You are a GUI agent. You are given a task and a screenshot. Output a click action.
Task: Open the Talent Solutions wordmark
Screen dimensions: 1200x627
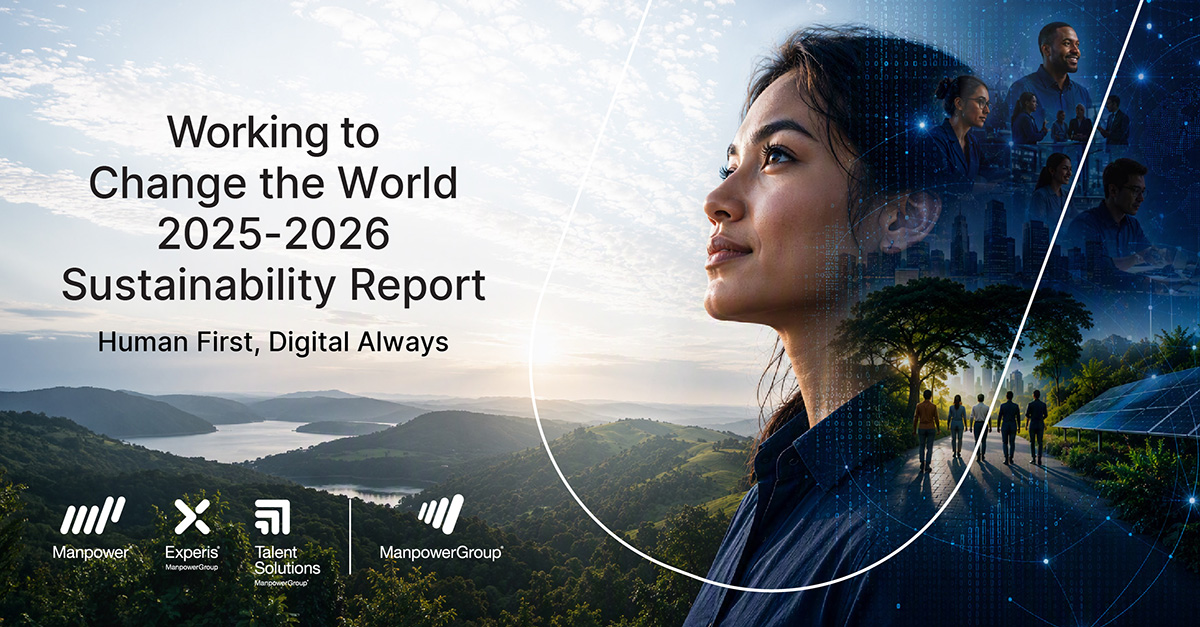click(287, 560)
